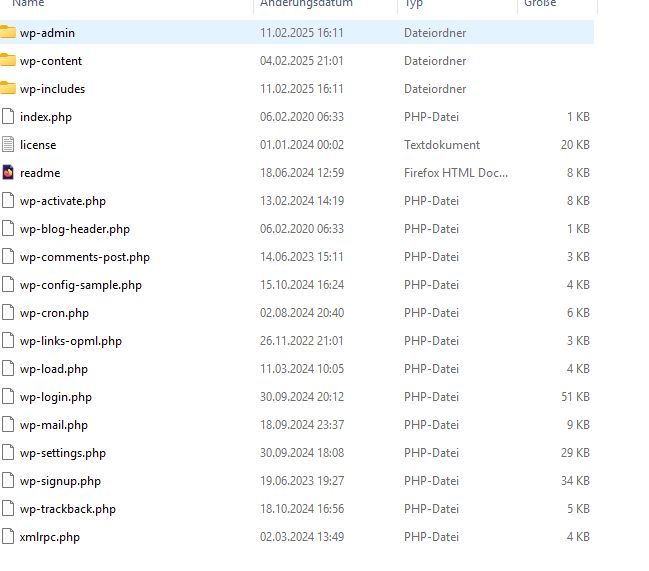The image size is (649, 571).
Task: Click the wp-admin folder icon
Action: point(9,33)
